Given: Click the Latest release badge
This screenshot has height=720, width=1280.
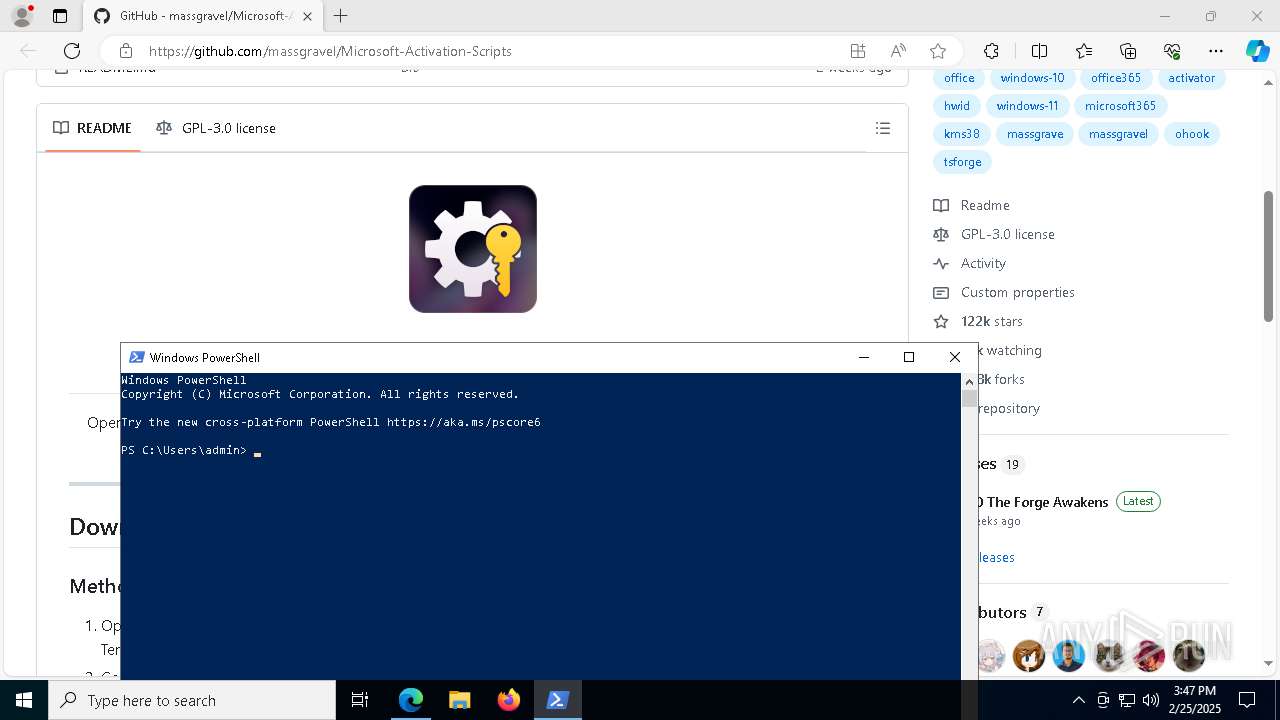Looking at the screenshot, I should [x=1138, y=501].
